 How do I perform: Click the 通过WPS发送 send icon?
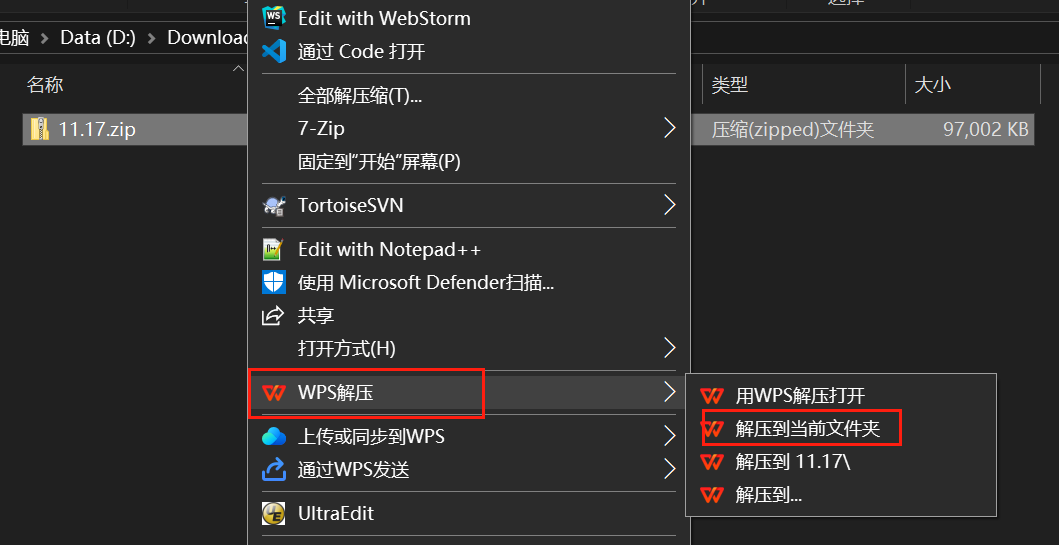pos(274,469)
